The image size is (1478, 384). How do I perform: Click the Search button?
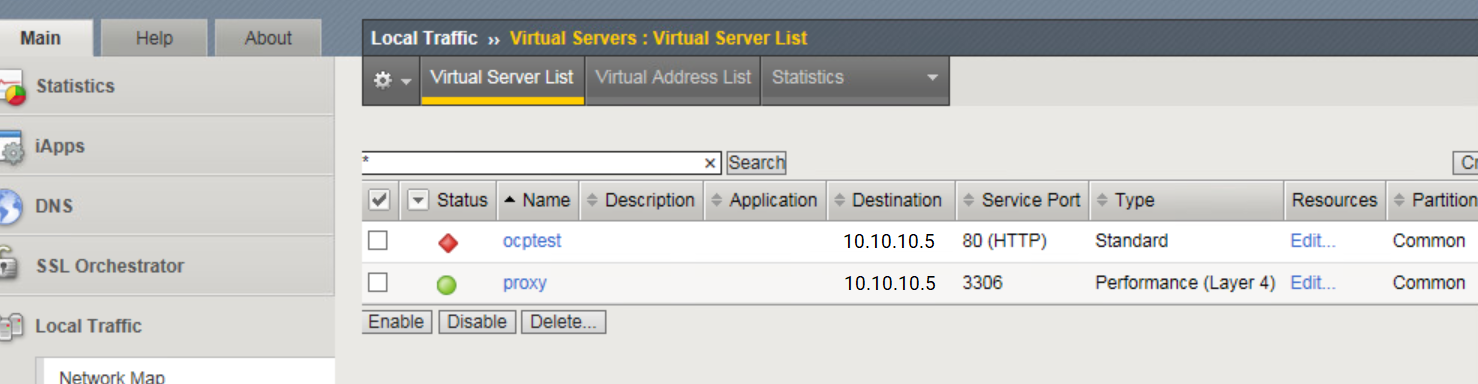(757, 162)
